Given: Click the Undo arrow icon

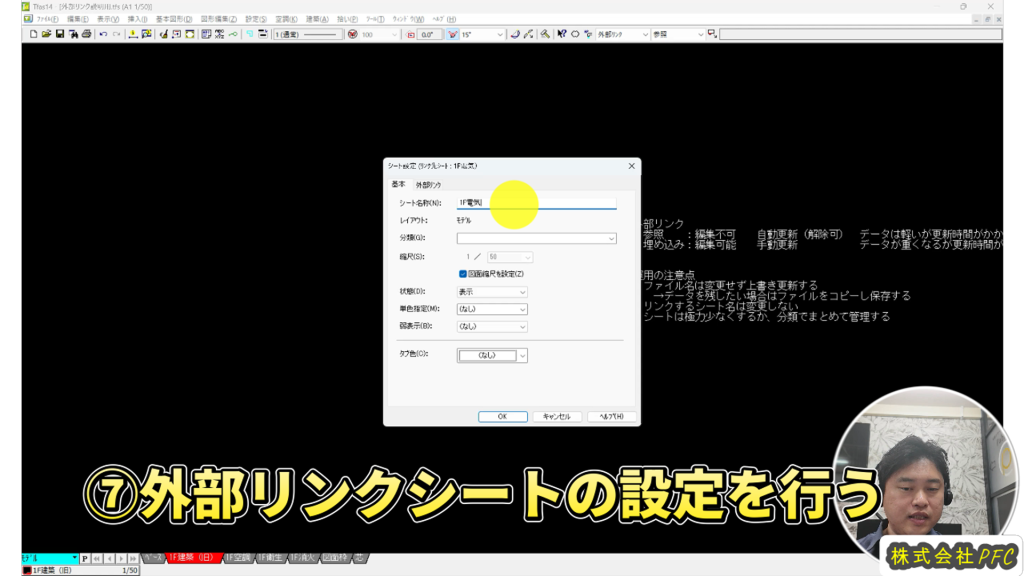Looking at the screenshot, I should (x=103, y=34).
